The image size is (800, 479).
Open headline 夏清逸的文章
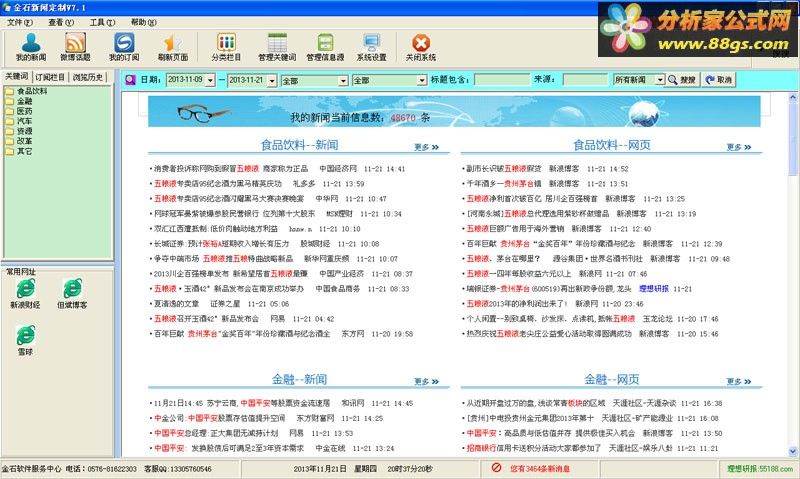[x=177, y=304]
